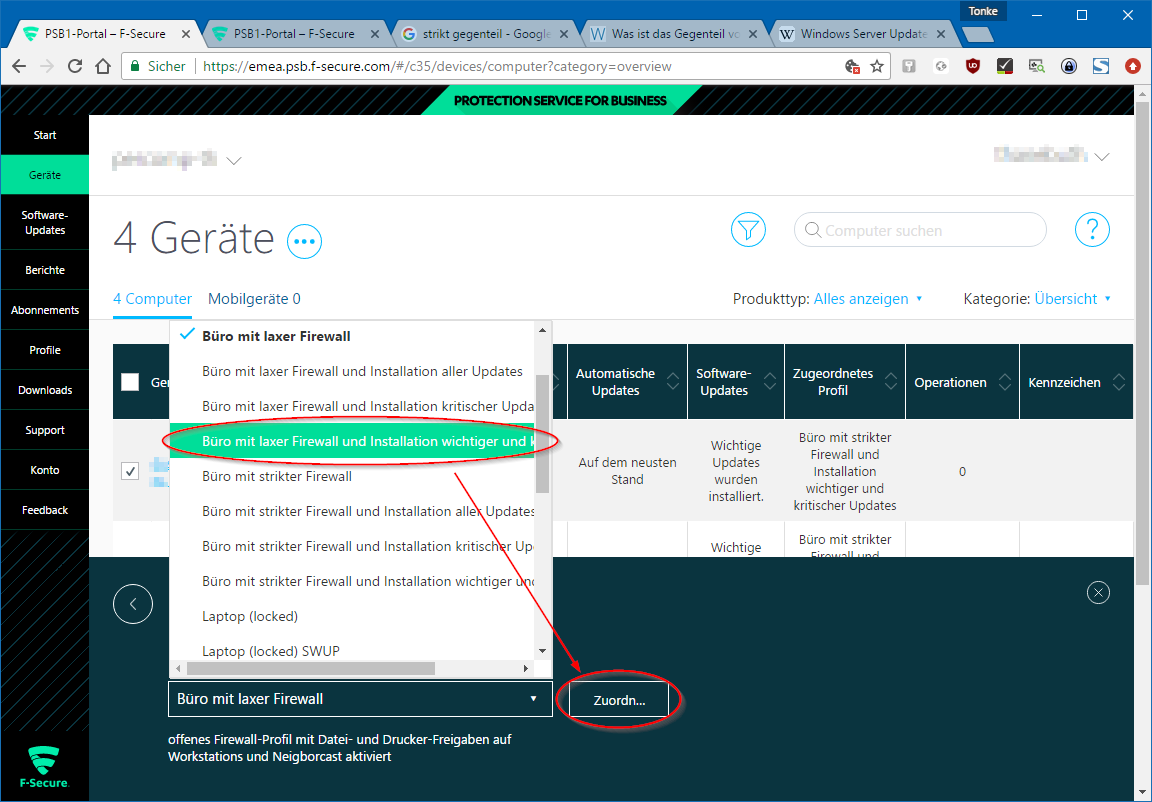Select the 'Laptop (locked) SWUP' profile option
The width and height of the screenshot is (1152, 802).
[x=352, y=651]
